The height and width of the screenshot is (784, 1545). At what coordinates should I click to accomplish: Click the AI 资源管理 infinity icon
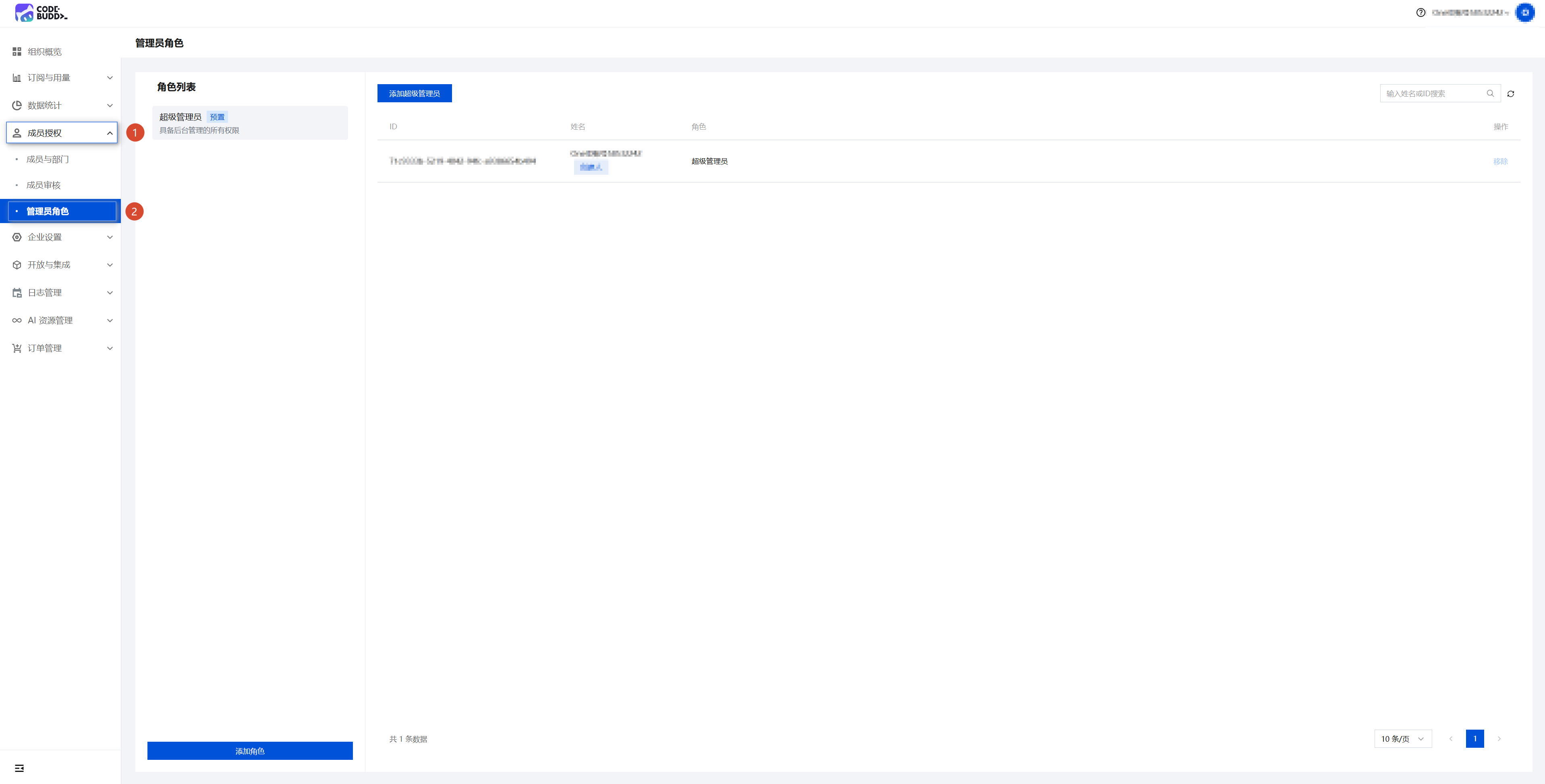[x=17, y=321]
